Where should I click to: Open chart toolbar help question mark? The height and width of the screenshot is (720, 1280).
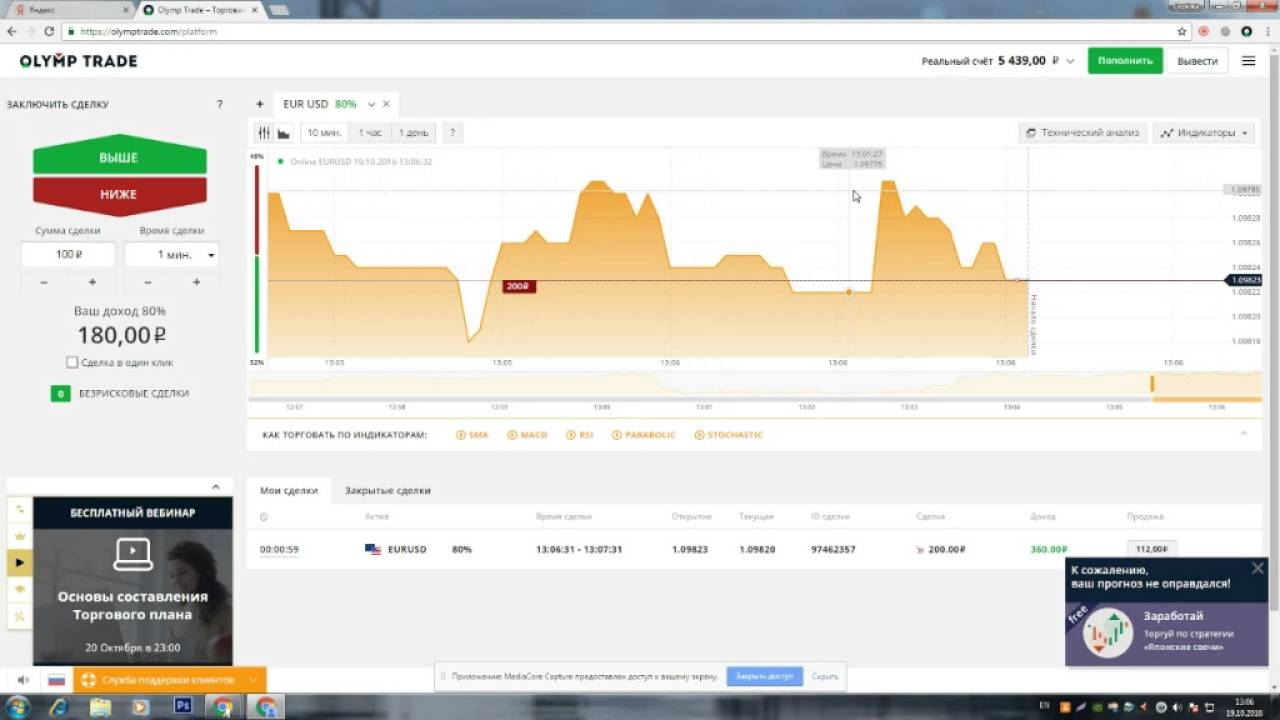(x=452, y=132)
